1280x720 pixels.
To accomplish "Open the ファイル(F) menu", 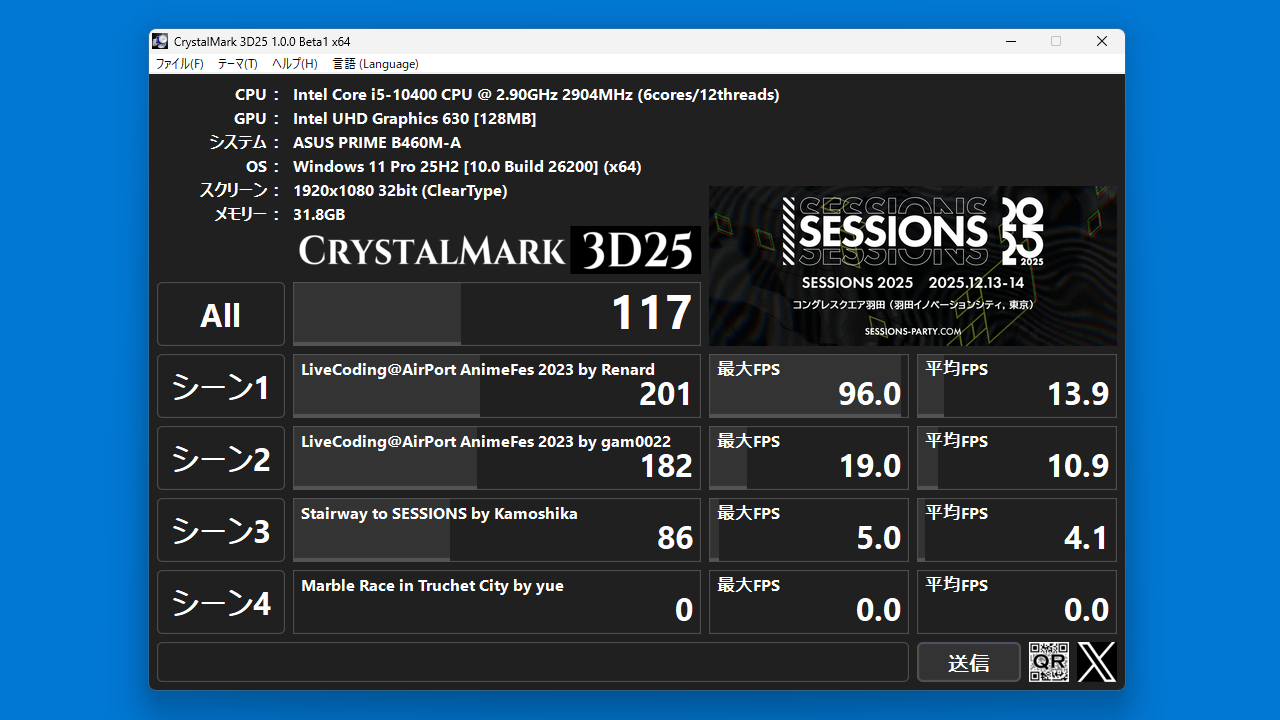I will click(x=178, y=63).
